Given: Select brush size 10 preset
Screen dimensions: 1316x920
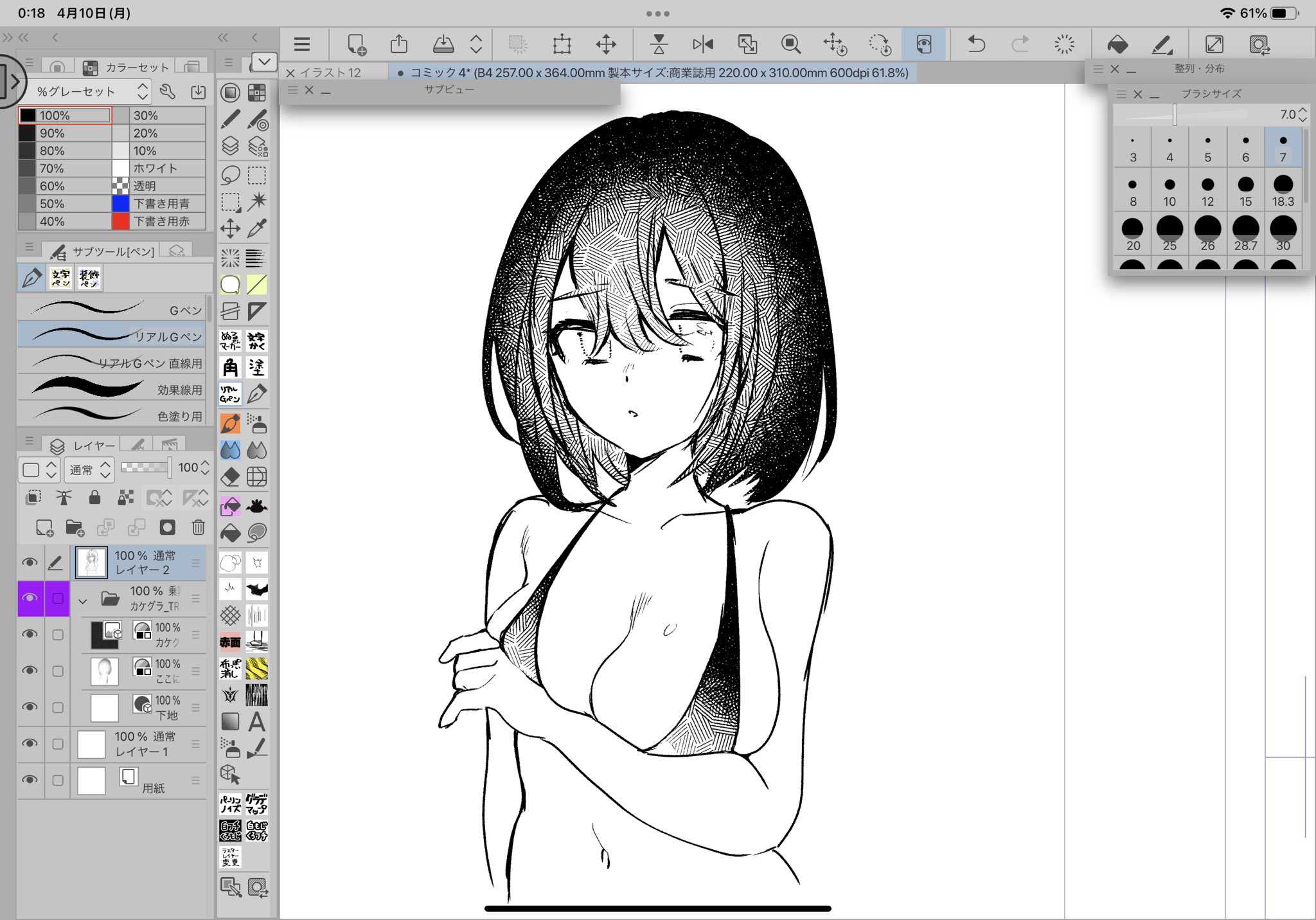Looking at the screenshot, I should point(1169,192).
